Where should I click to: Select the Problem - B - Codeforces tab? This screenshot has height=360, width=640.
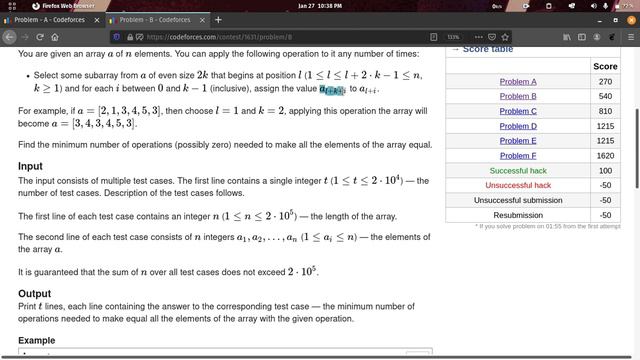click(x=155, y=20)
